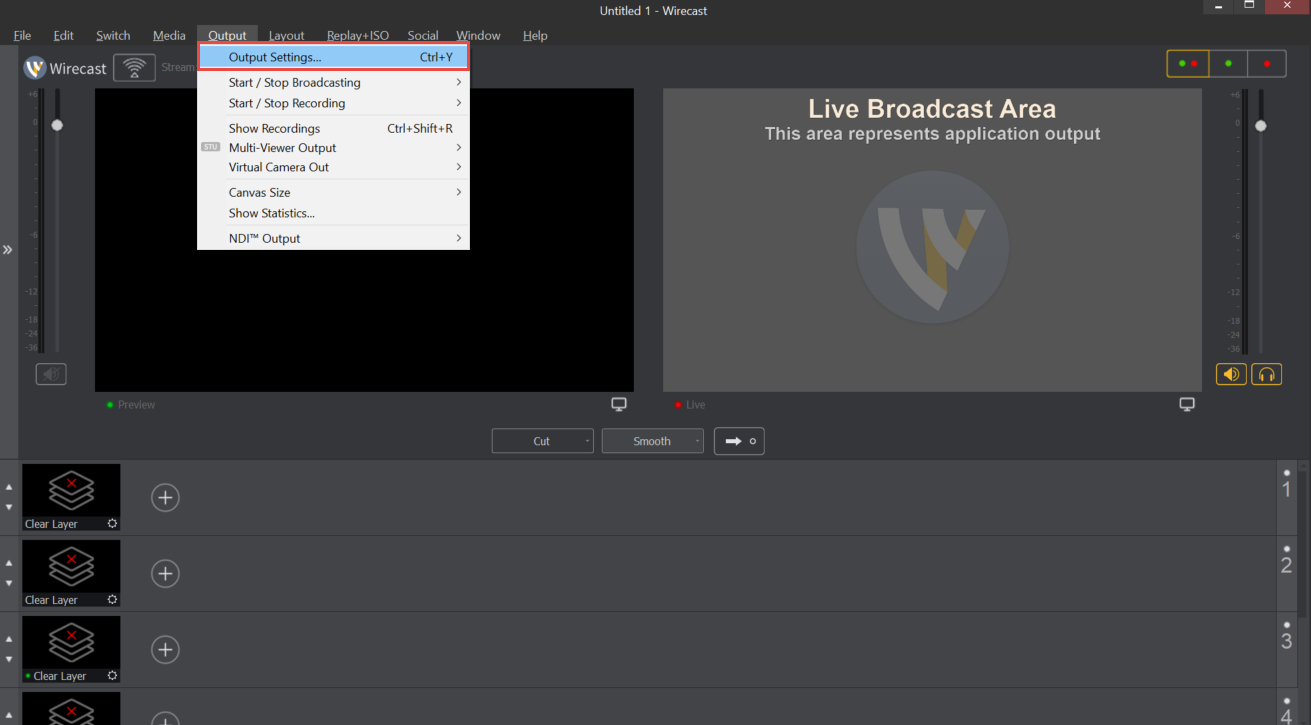The width and height of the screenshot is (1311, 725).
Task: Click the fullscreen monitor icon under Preview
Action: 618,403
